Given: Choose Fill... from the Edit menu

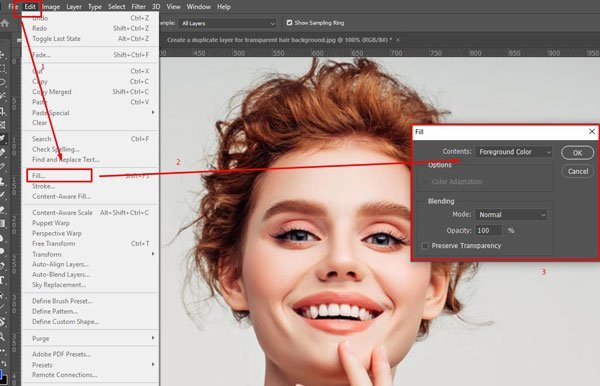Looking at the screenshot, I should click(x=91, y=176).
